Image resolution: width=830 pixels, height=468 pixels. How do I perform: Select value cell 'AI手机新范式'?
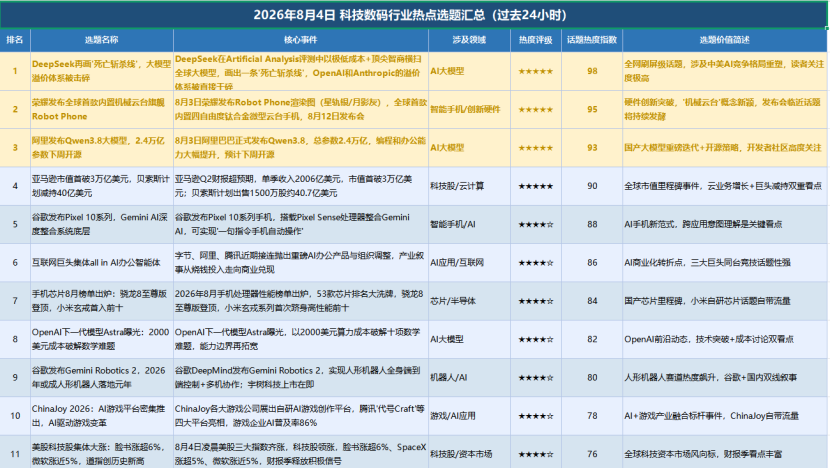pos(725,224)
